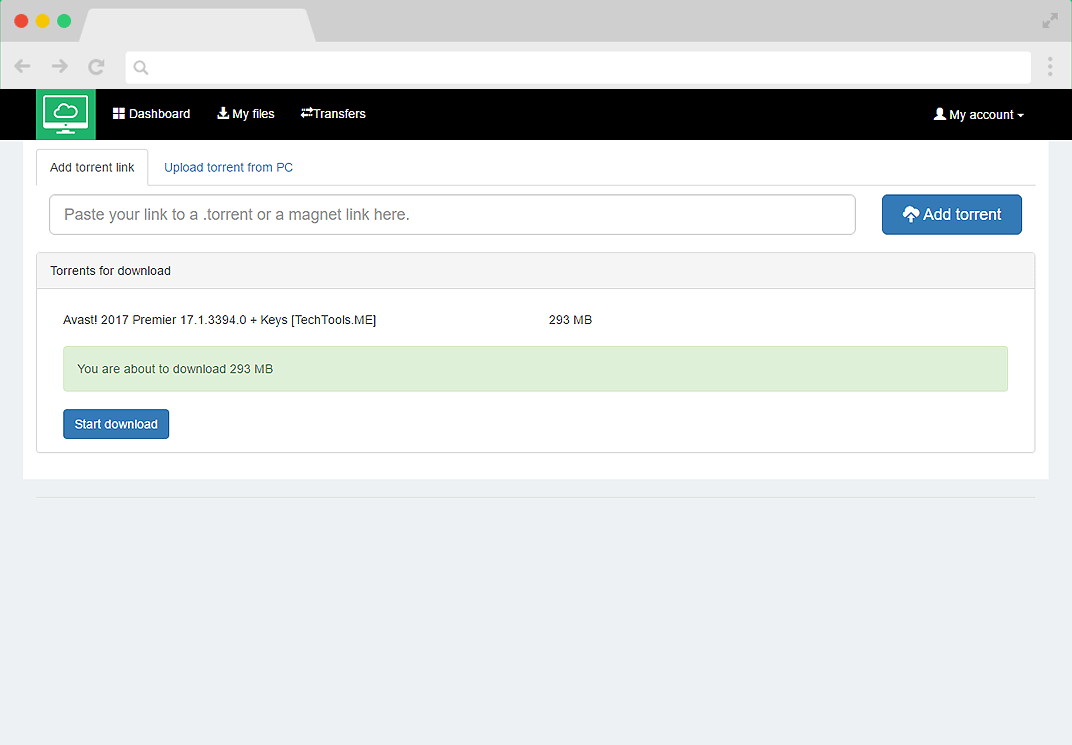
Task: Select the Avast! 2017 Premier torrent entry
Action: [220, 320]
